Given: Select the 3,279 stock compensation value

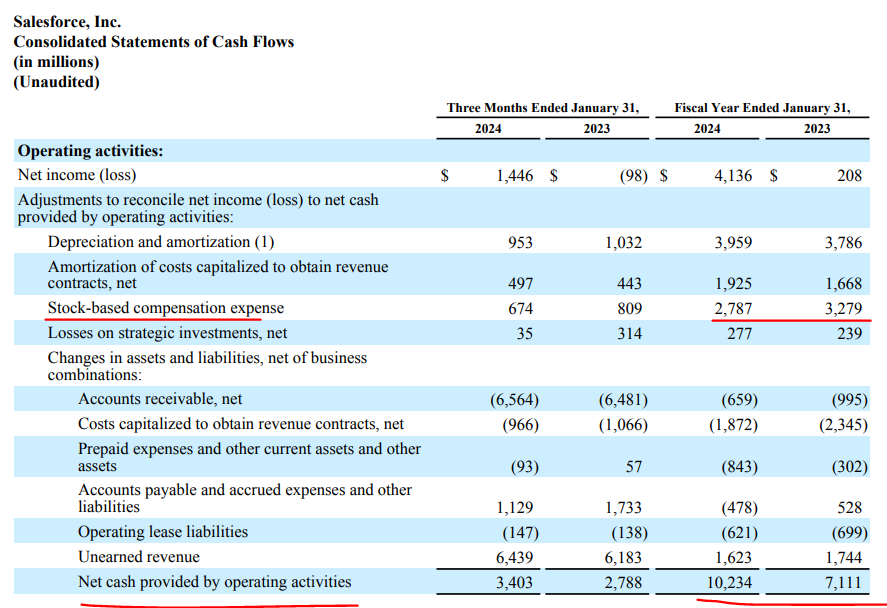Looking at the screenshot, I should (x=842, y=309).
